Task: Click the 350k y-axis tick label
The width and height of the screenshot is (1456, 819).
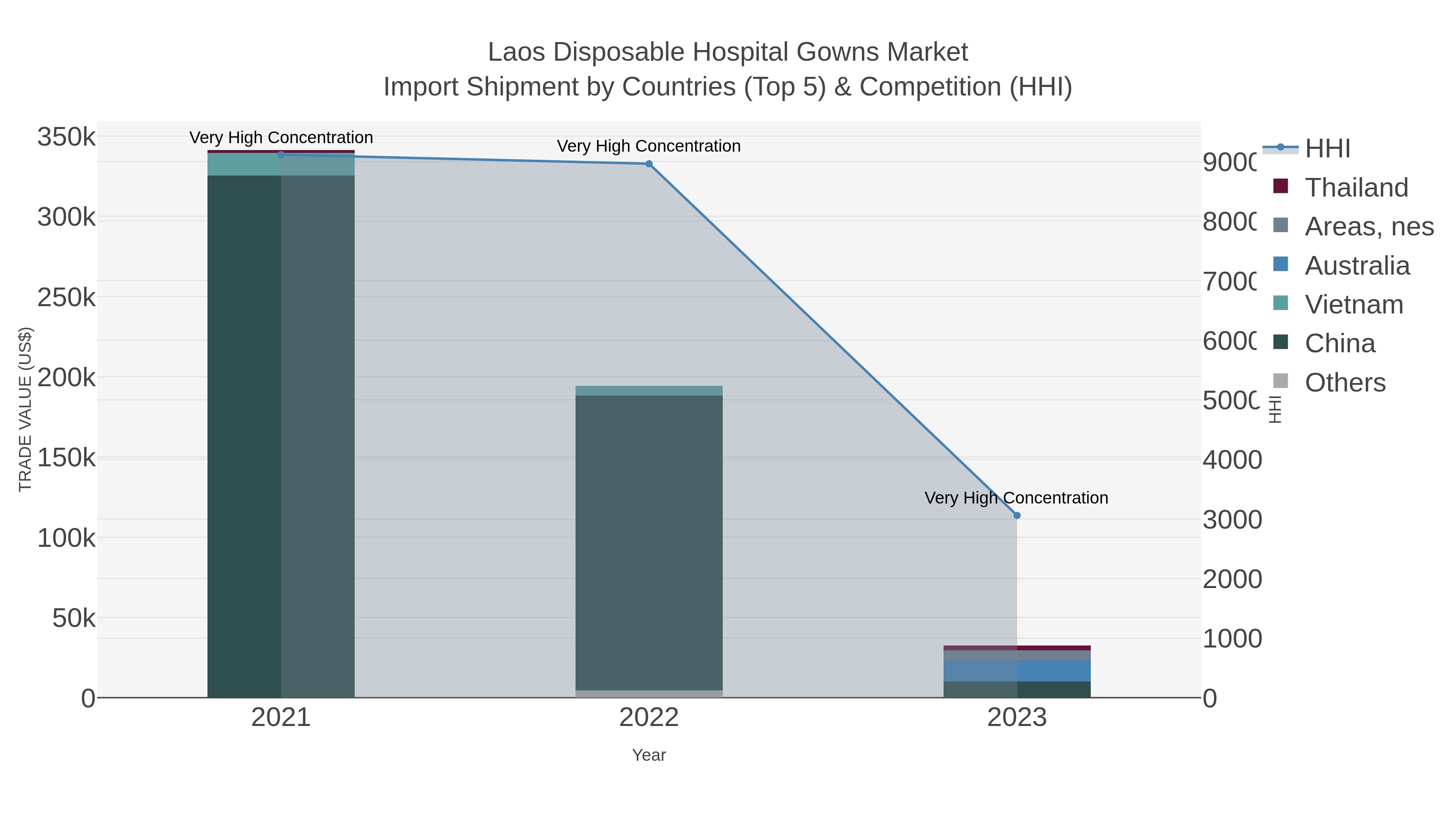Action: click(67, 137)
